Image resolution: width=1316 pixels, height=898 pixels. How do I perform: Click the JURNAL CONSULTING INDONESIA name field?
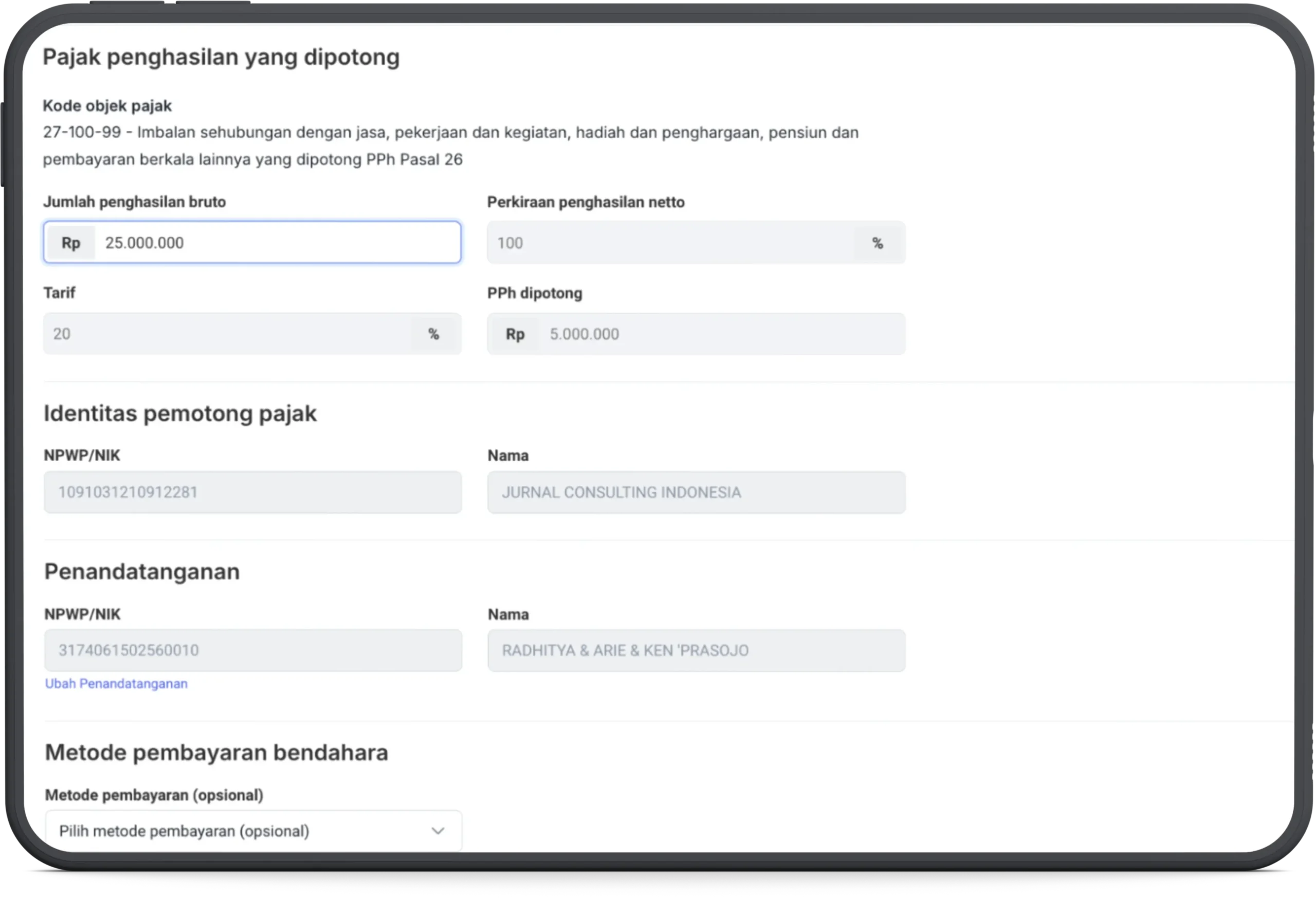tap(696, 492)
